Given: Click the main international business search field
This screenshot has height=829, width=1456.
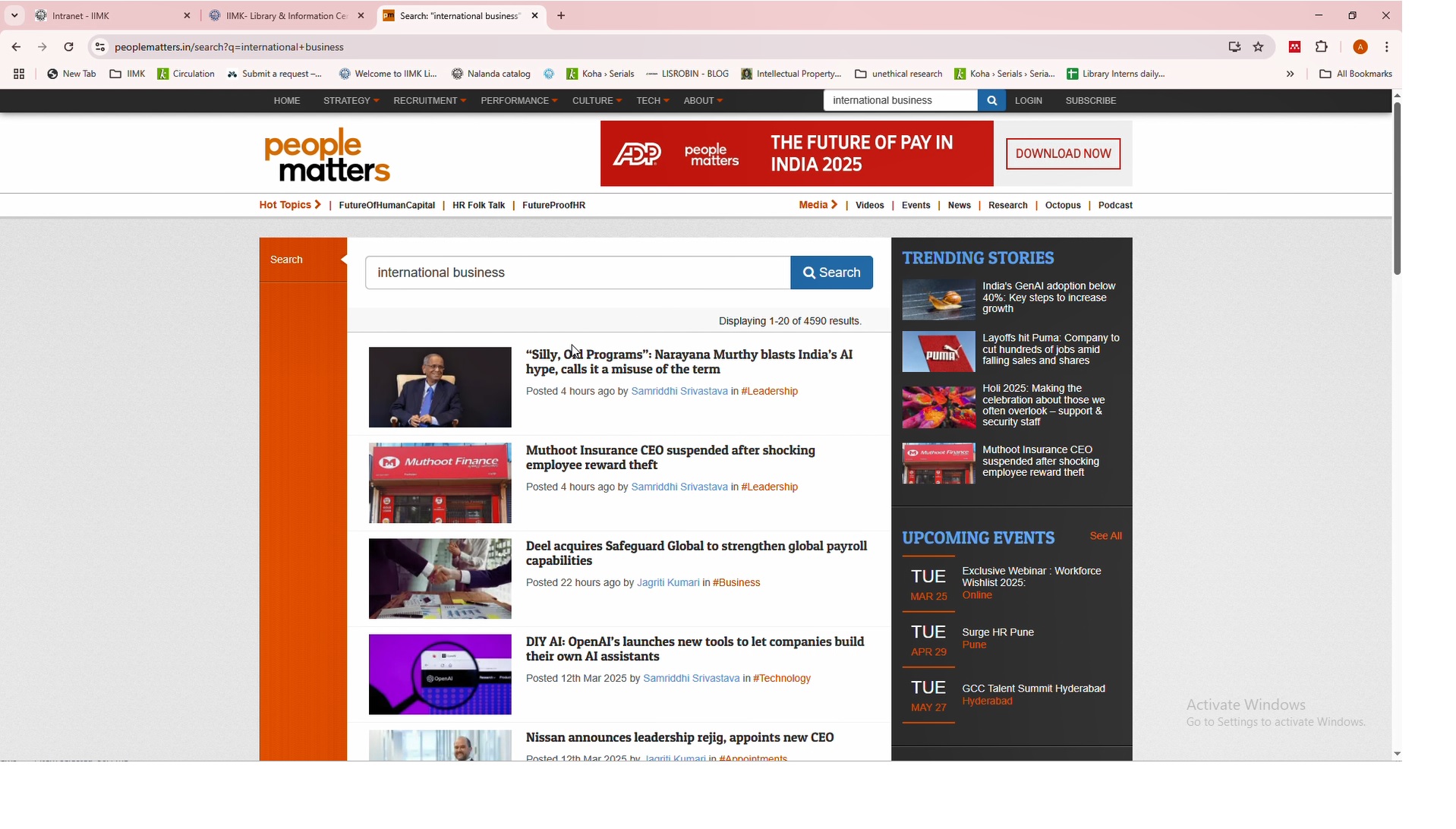Looking at the screenshot, I should point(577,273).
